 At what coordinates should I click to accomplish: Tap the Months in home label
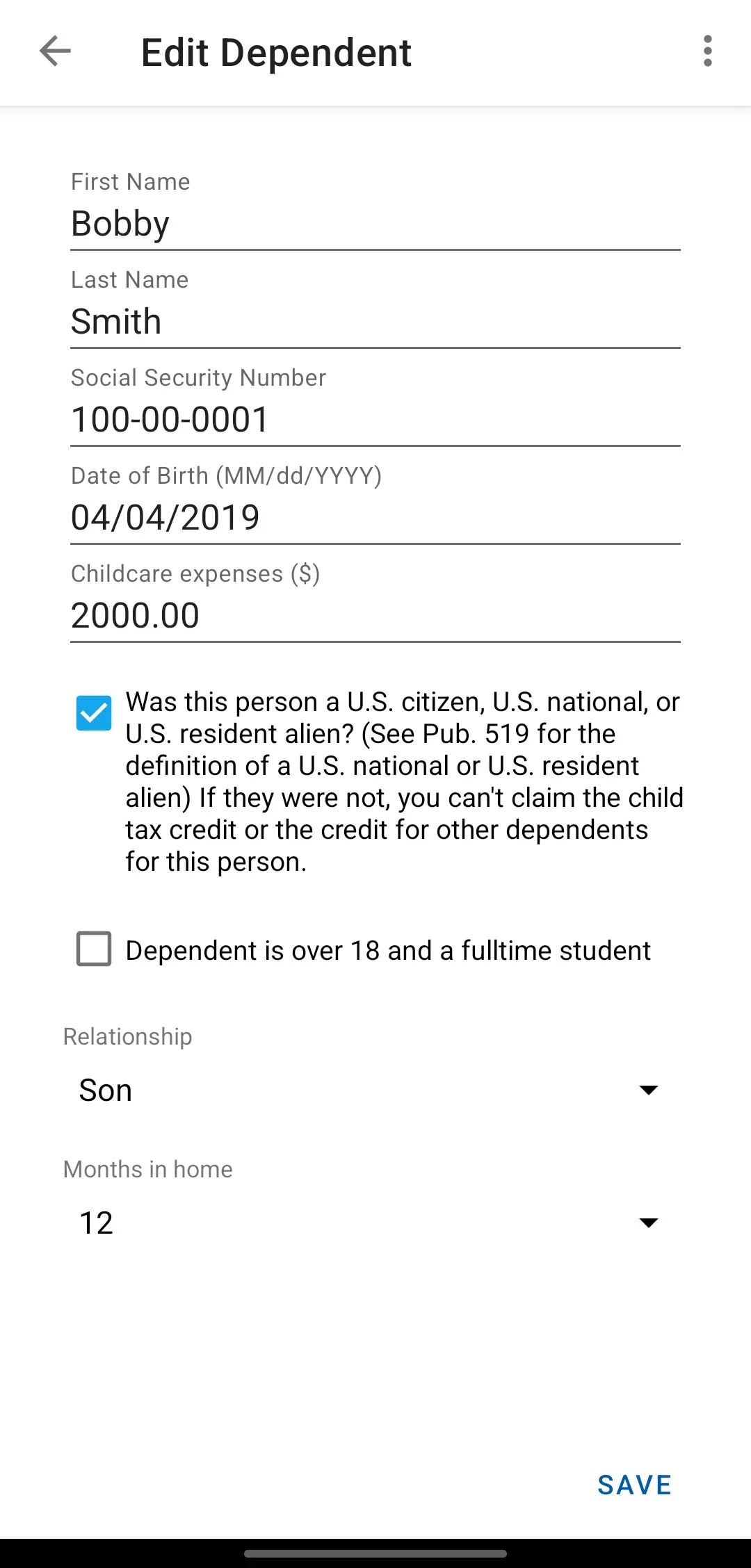click(x=148, y=1169)
